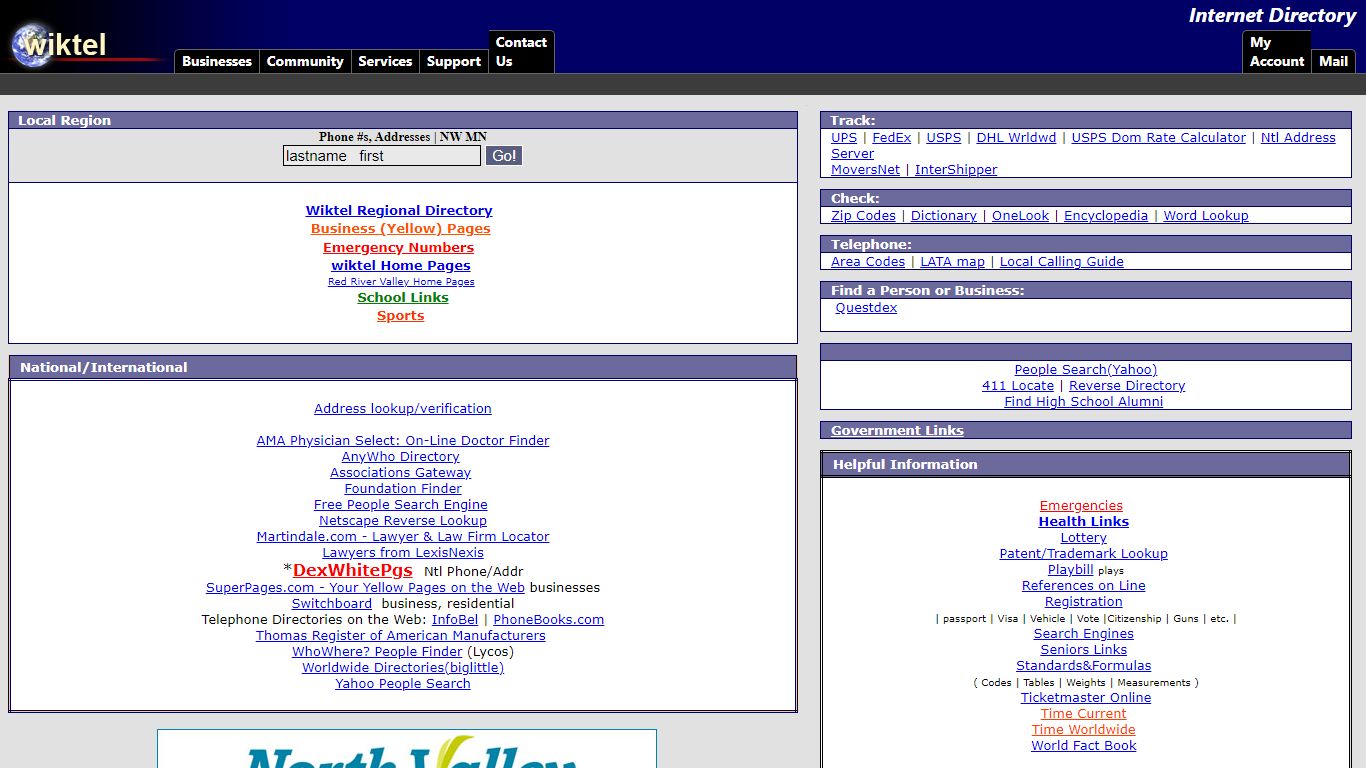Screen dimensions: 1366x768
Task: Open School Links link
Action: click(x=403, y=298)
